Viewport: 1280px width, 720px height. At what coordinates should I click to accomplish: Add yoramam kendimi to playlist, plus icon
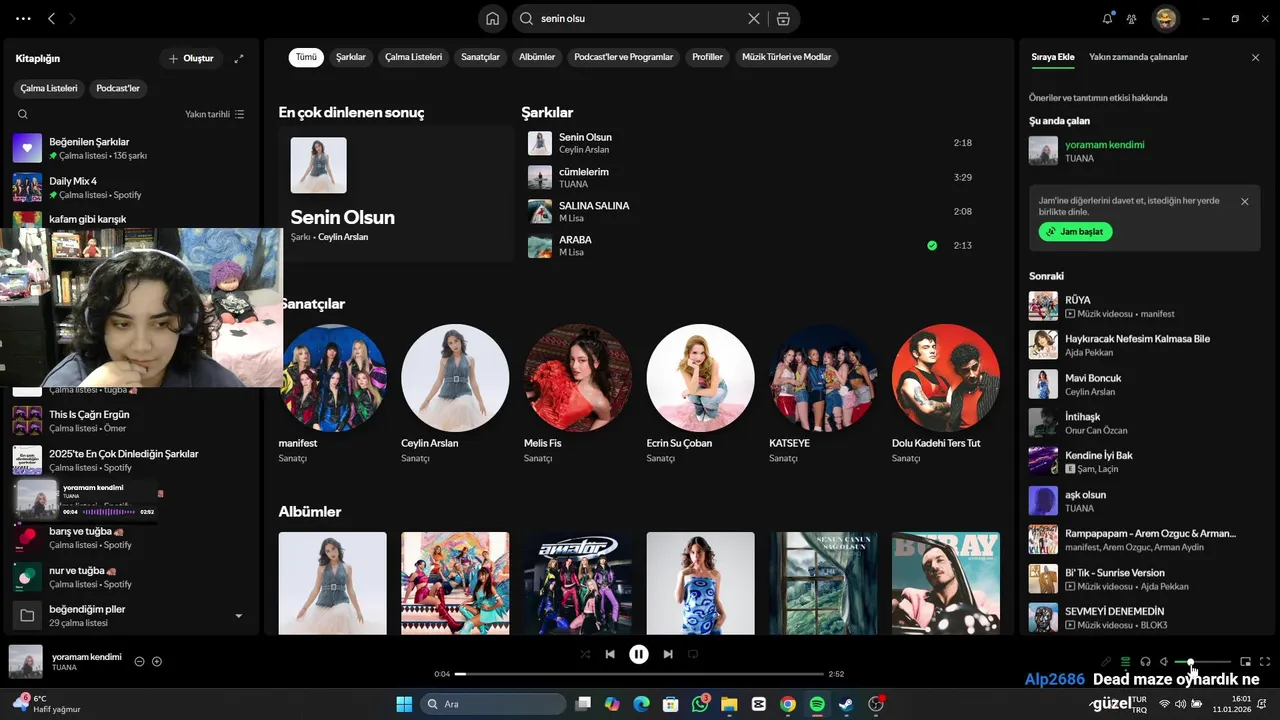(157, 661)
